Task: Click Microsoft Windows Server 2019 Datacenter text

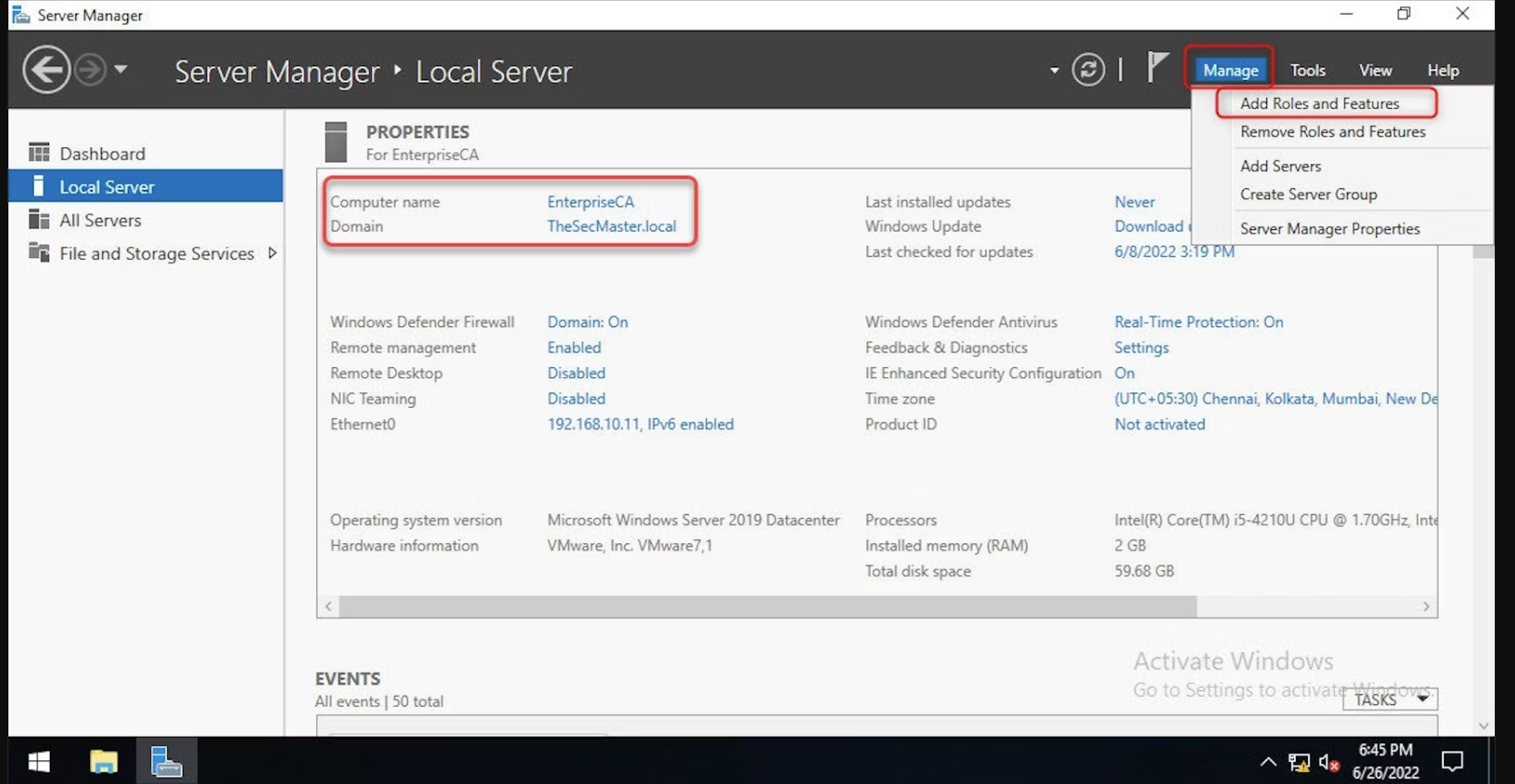Action: (693, 521)
